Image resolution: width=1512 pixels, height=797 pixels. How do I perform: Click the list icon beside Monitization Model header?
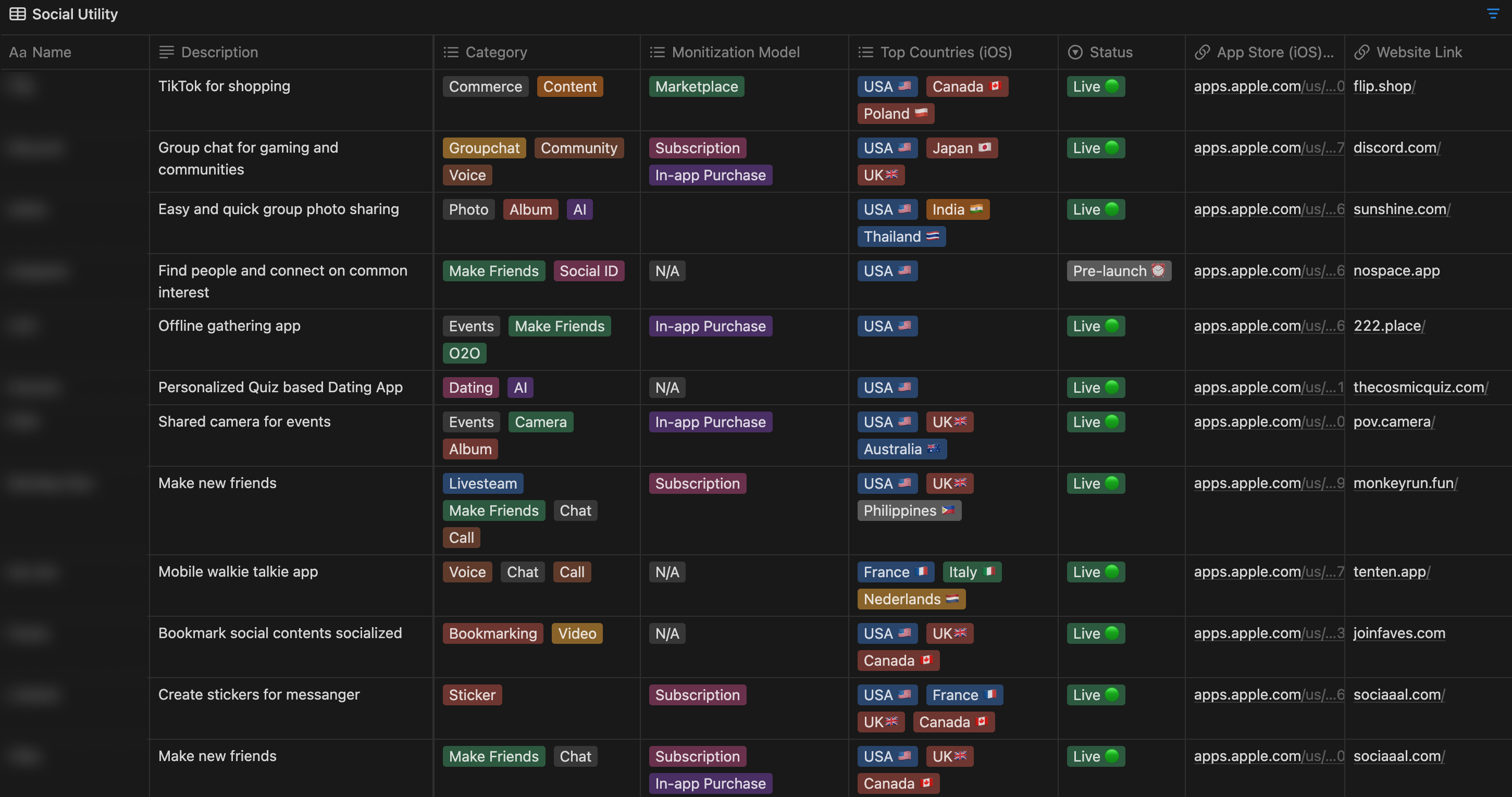pyautogui.click(x=658, y=52)
